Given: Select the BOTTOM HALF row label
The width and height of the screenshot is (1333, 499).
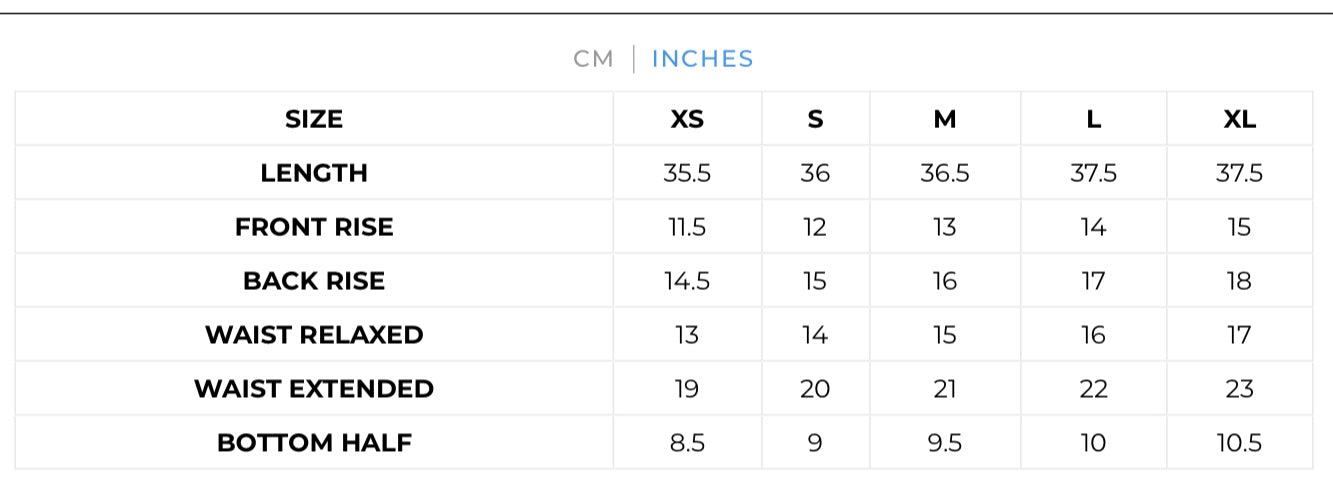Looking at the screenshot, I should [x=314, y=443].
